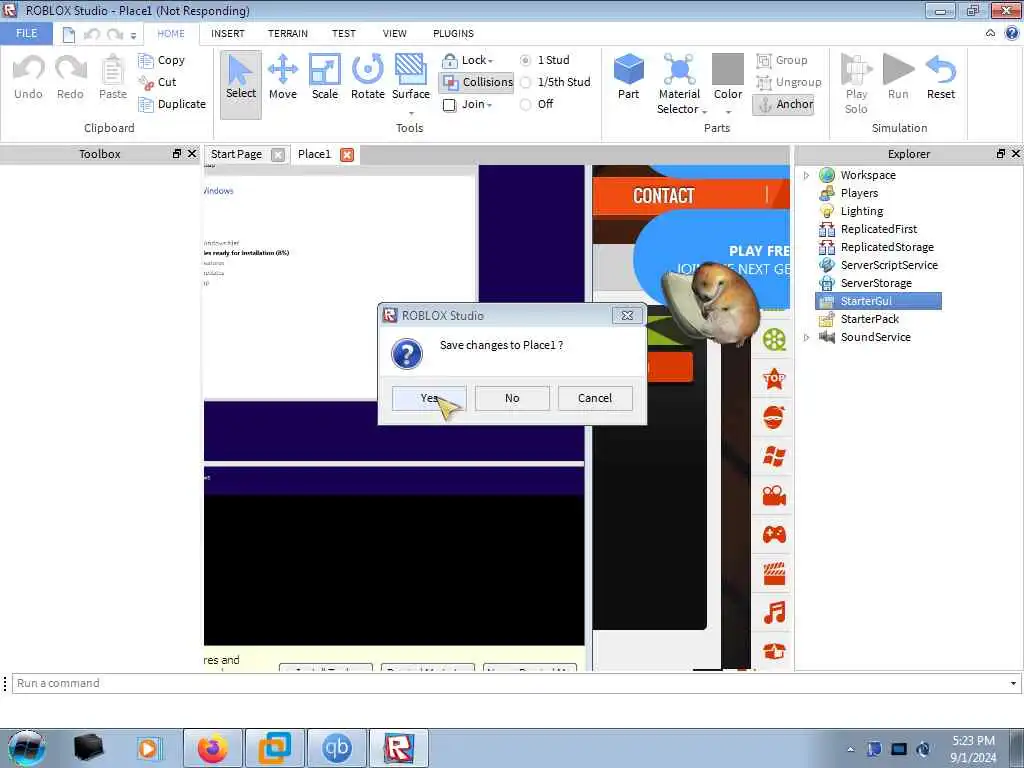Image resolution: width=1024 pixels, height=768 pixels.
Task: Check the Join checkbox
Action: (x=449, y=105)
